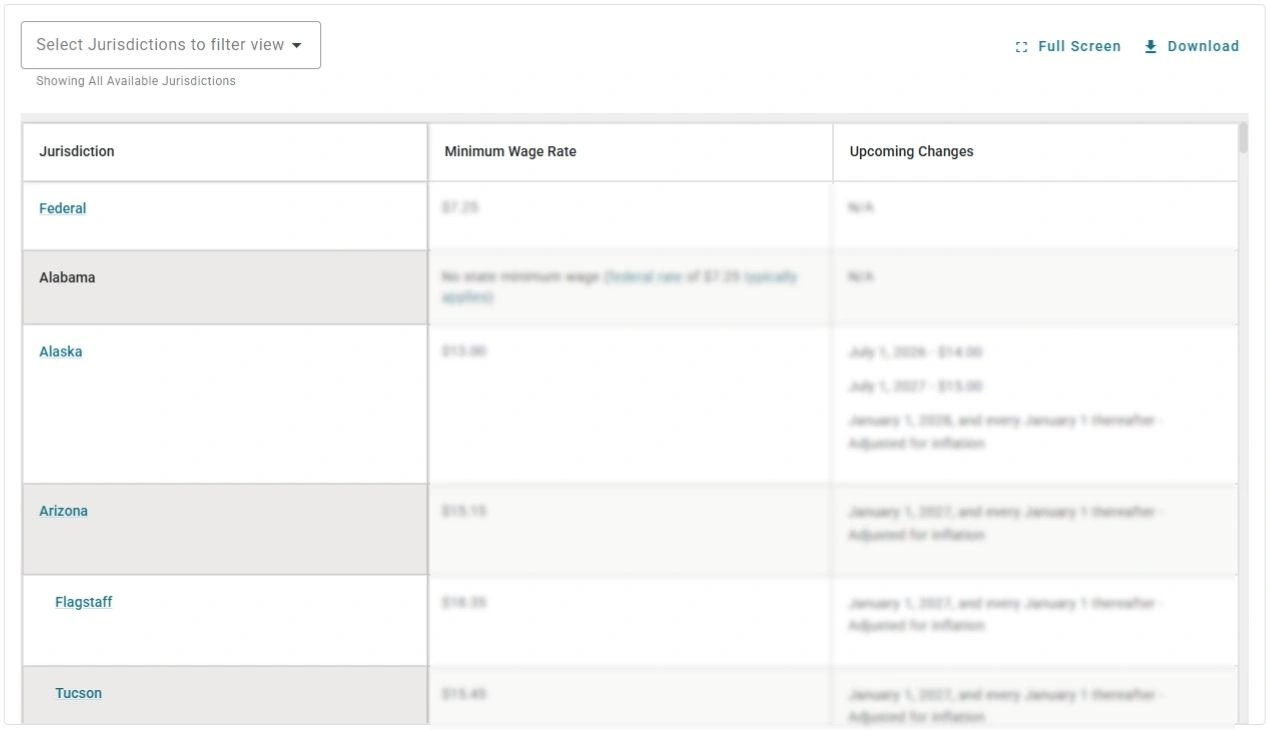Open the Tucson city link
Screen dimensions: 1270x730
point(78,693)
